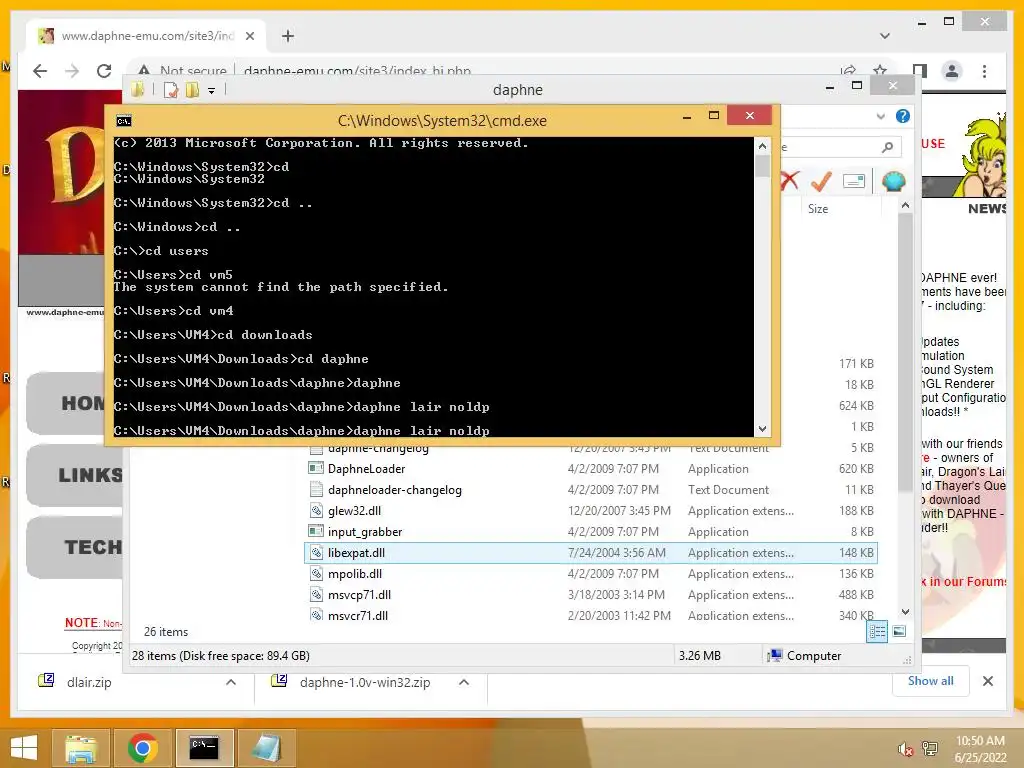Select the daphne-emu.com browser tab

tap(146, 36)
